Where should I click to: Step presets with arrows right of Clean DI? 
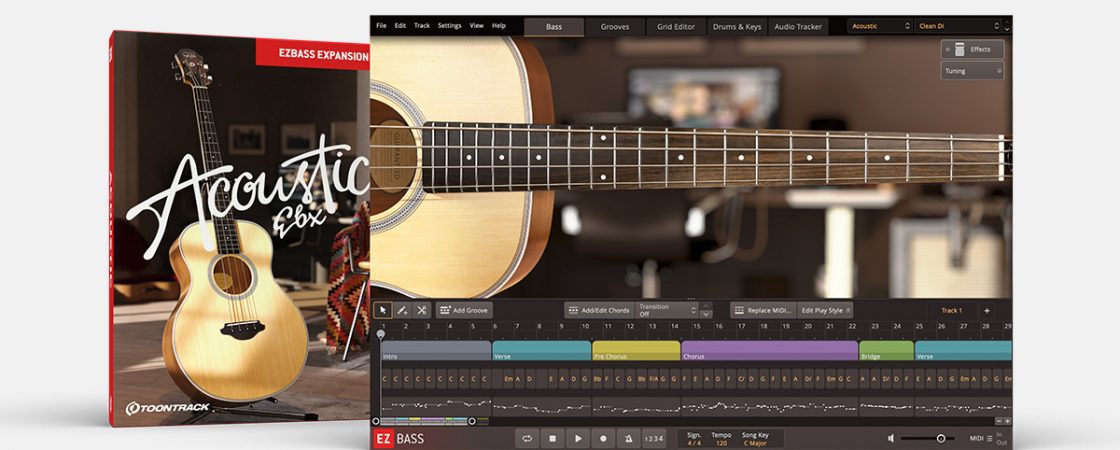1006,26
